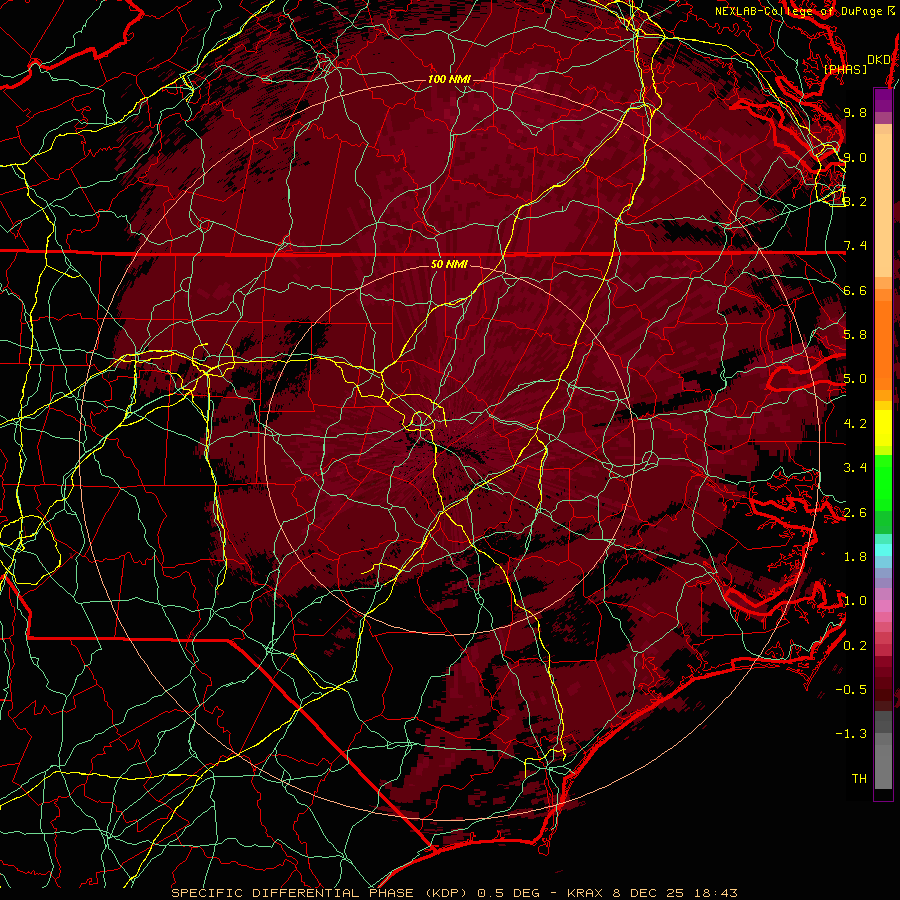Click the 6.6 value on color scale

tap(855, 290)
